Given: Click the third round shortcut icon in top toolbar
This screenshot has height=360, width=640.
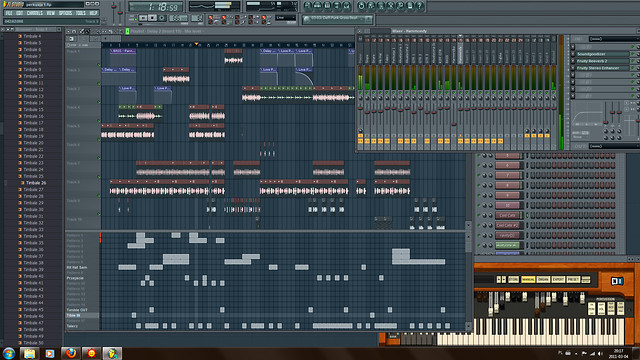Looking at the screenshot, I should click(x=327, y=6).
